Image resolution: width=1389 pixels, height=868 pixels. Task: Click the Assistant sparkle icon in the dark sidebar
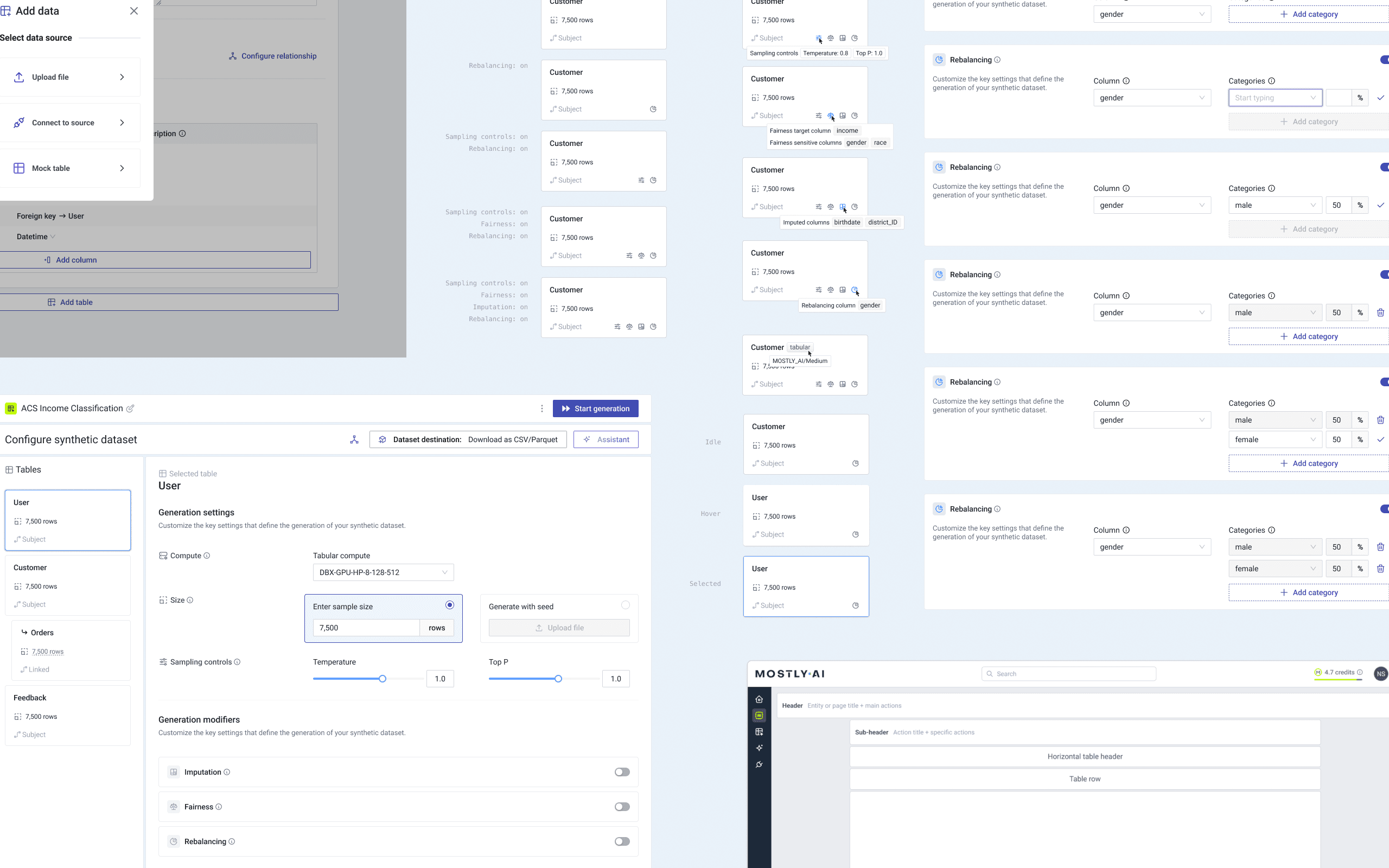coord(759,748)
